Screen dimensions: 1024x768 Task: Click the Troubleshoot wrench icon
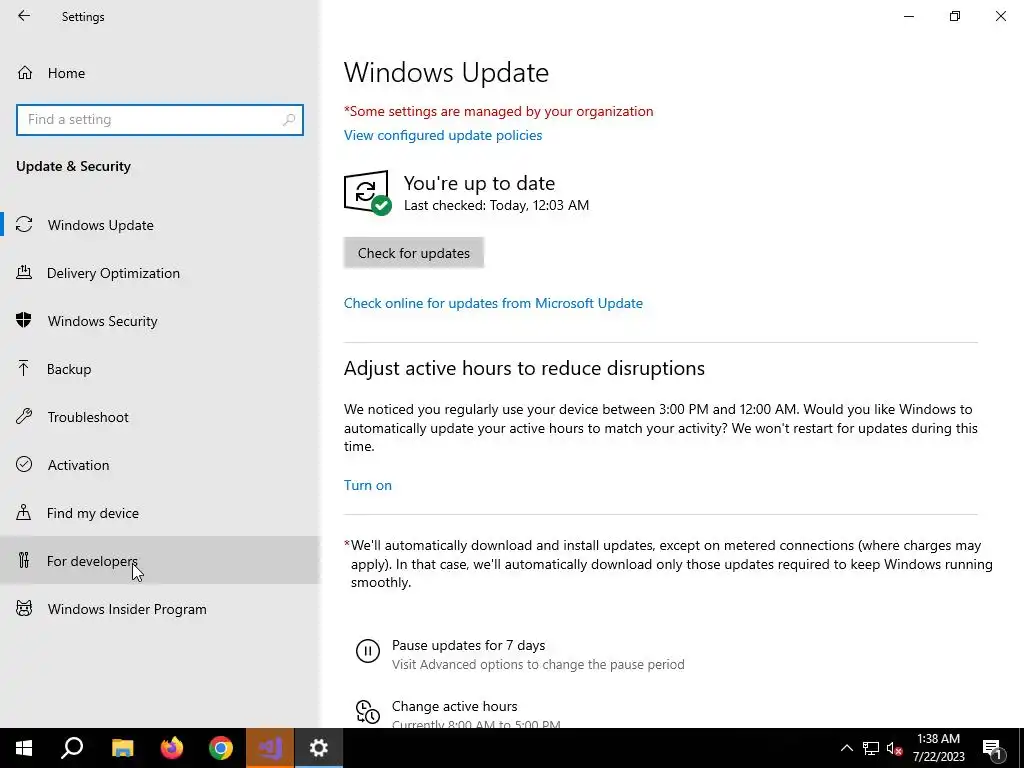(24, 417)
